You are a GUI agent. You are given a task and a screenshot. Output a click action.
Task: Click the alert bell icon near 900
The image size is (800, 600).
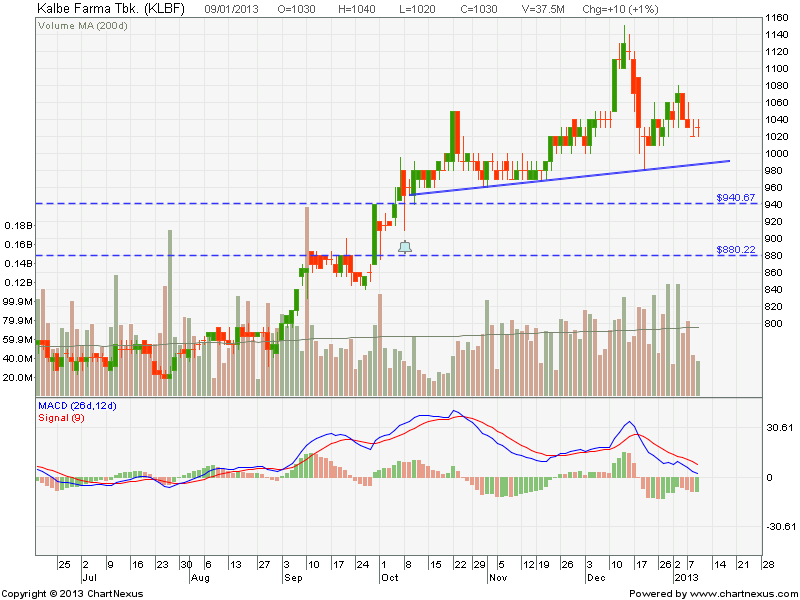405,247
